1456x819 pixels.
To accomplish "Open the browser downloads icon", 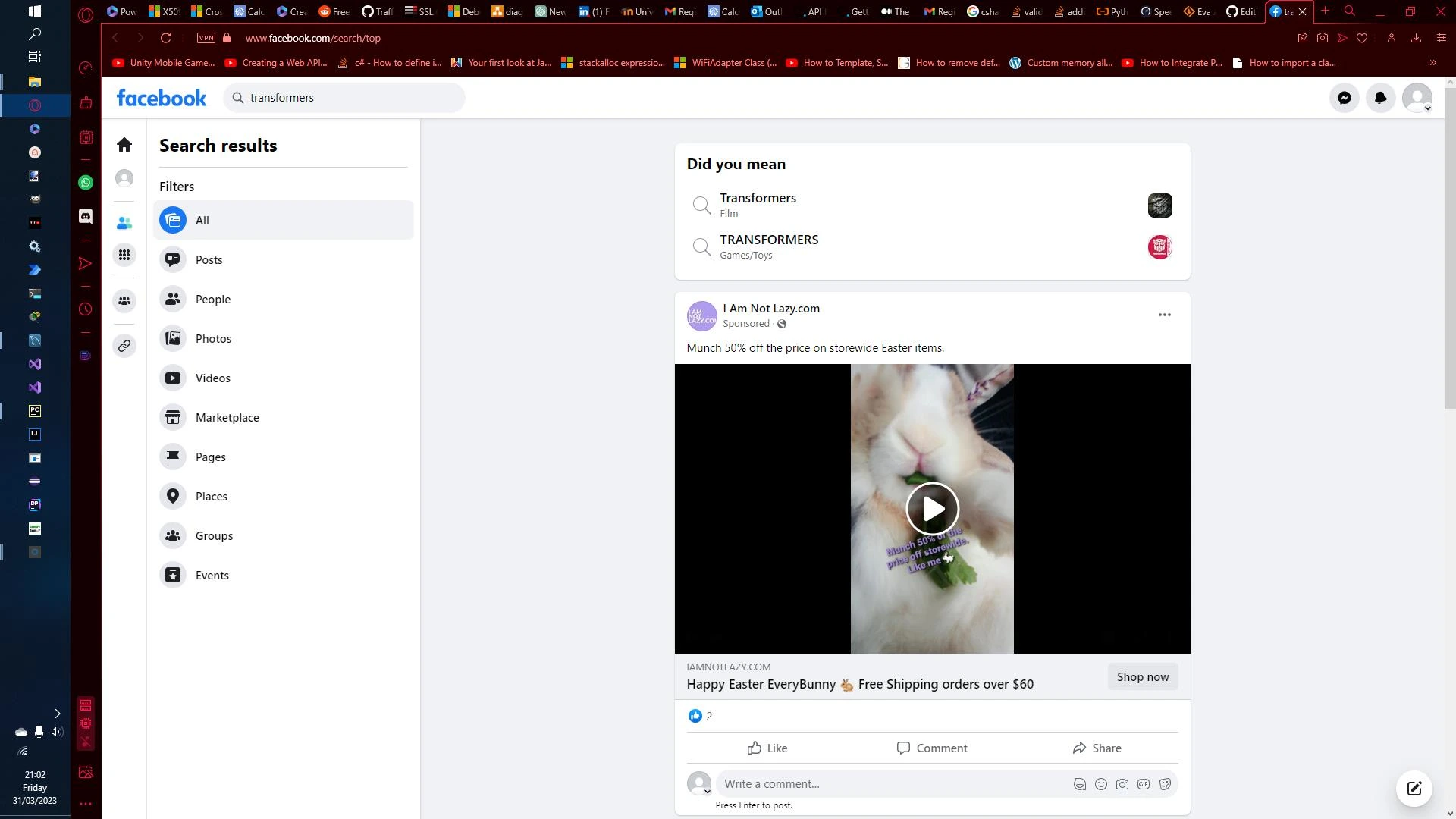I will (1415, 38).
